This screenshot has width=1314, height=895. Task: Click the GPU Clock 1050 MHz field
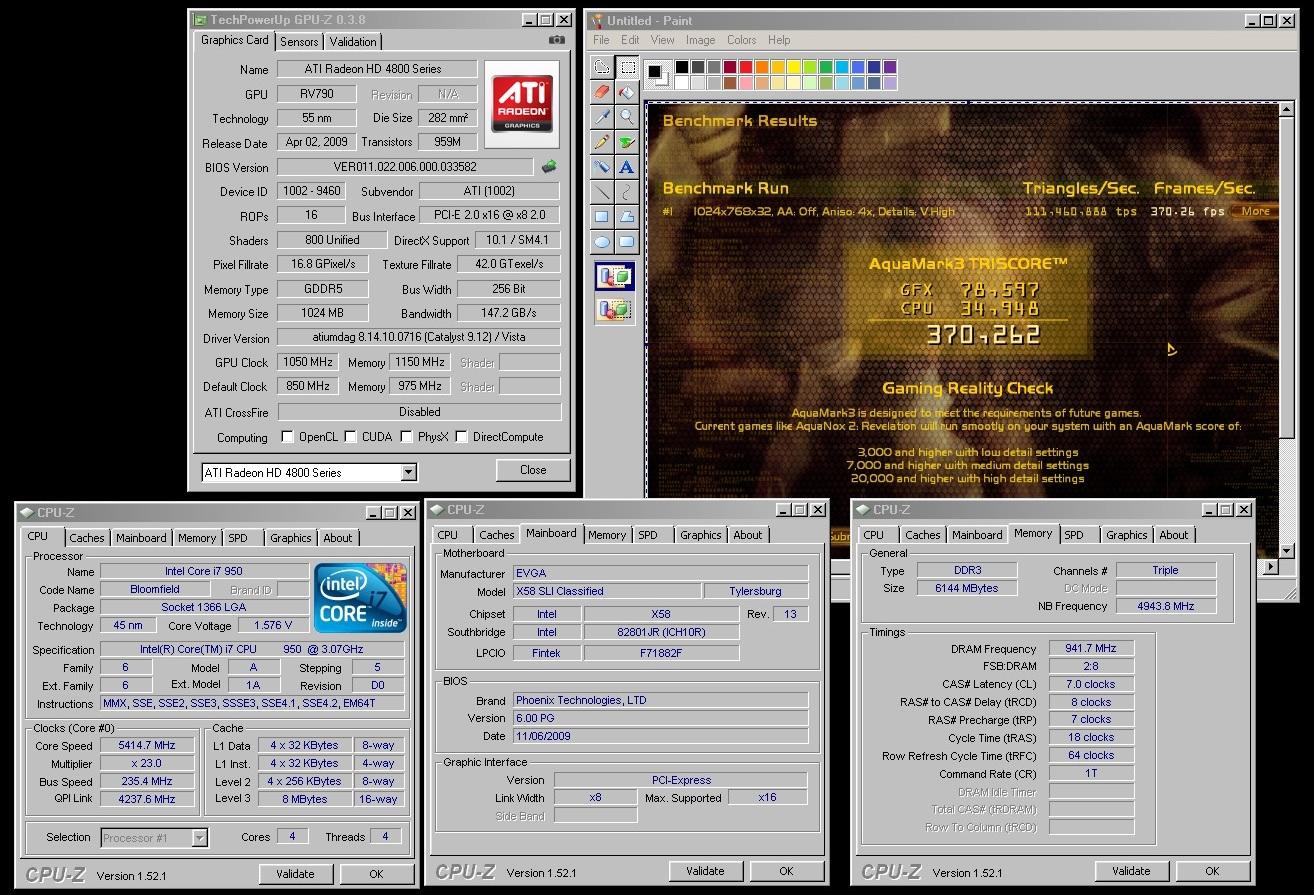tap(309, 362)
